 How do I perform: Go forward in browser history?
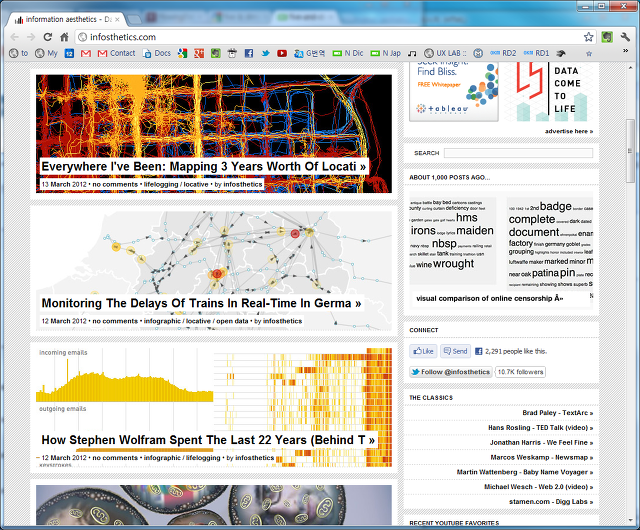[31, 37]
